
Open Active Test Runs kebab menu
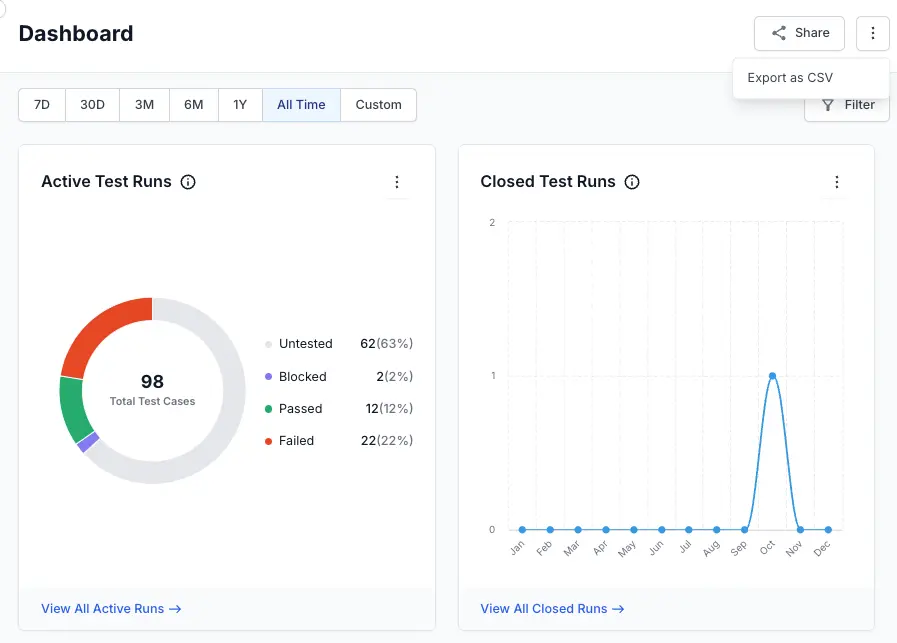point(397,182)
